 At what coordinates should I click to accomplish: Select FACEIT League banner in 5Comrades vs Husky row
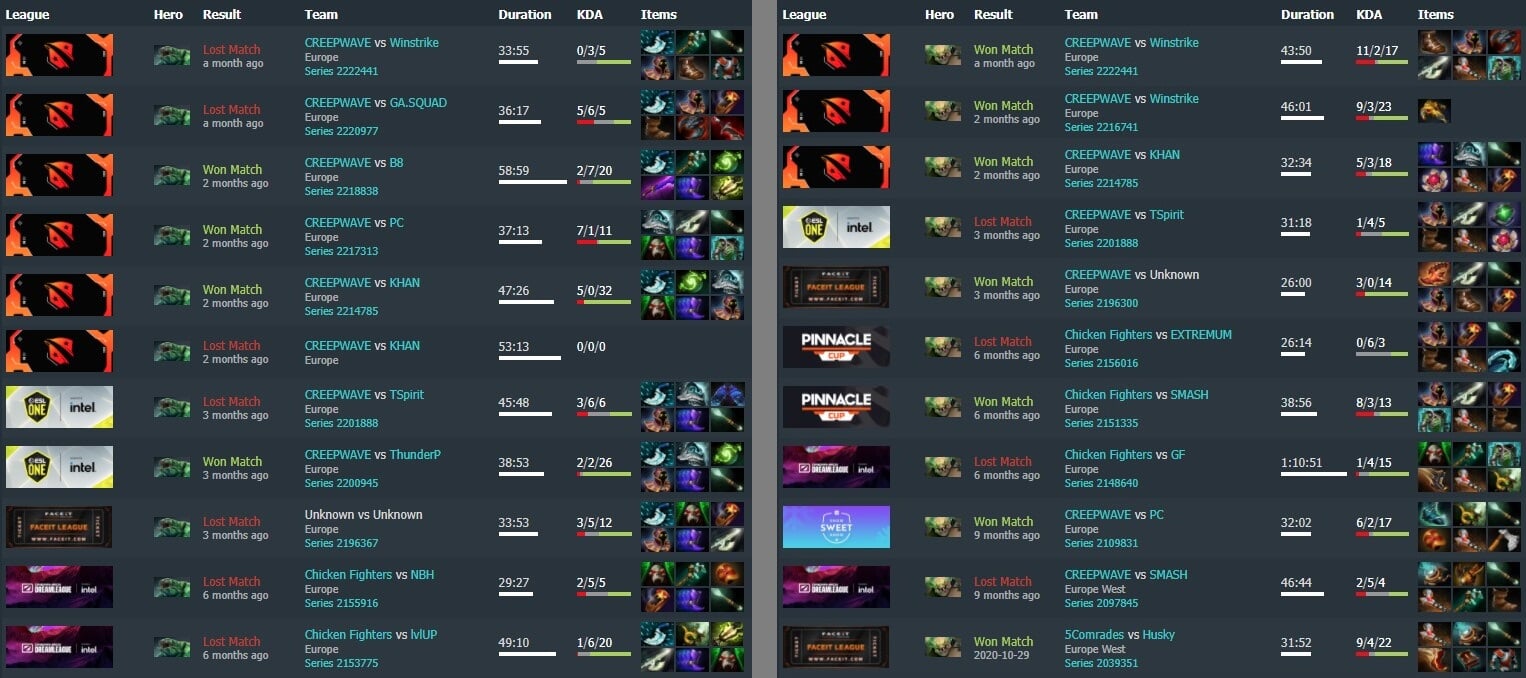pos(836,647)
